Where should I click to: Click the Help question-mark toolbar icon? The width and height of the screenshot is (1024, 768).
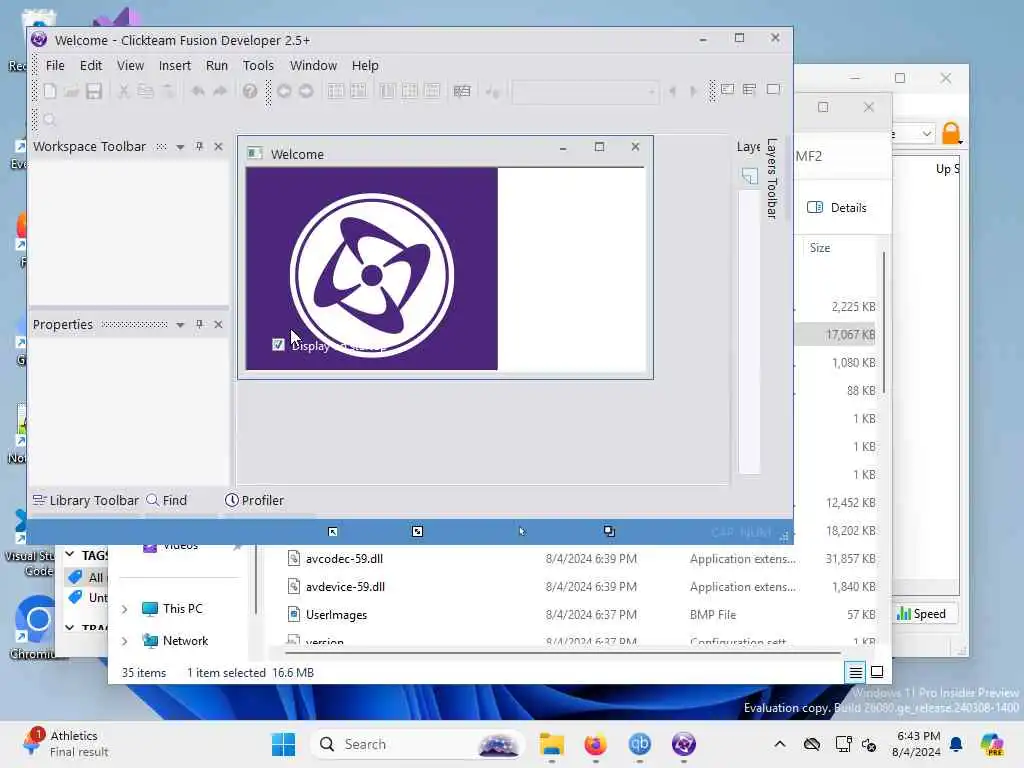pyautogui.click(x=249, y=91)
